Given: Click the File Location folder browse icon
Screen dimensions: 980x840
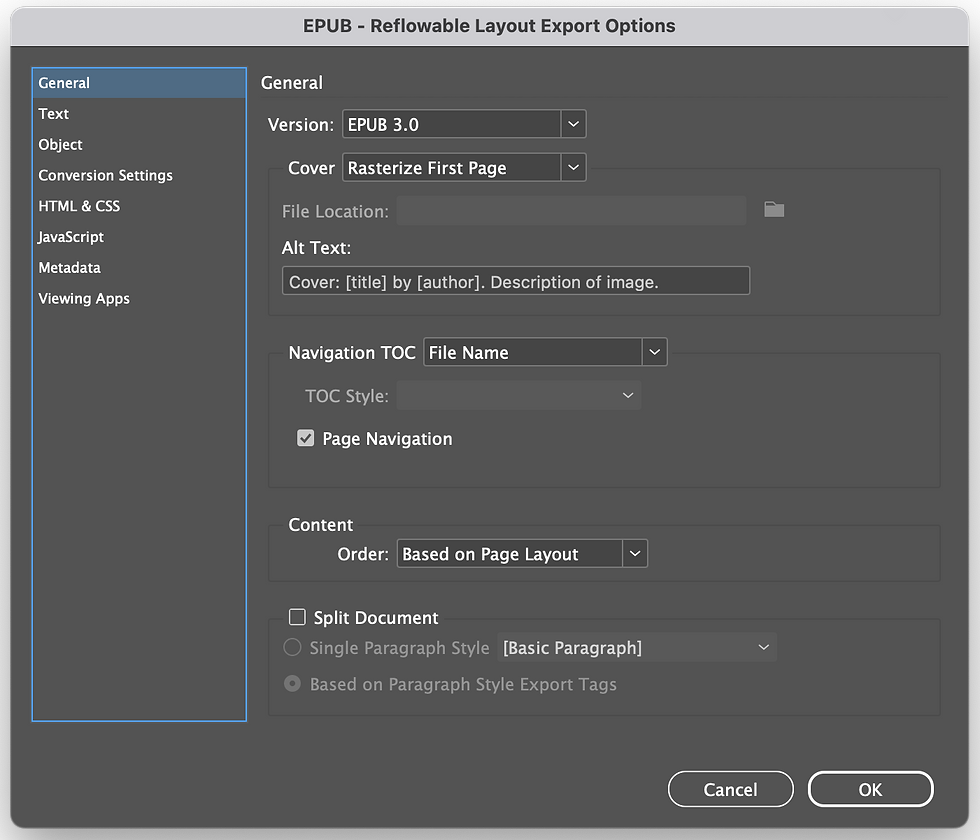Looking at the screenshot, I should click(774, 210).
